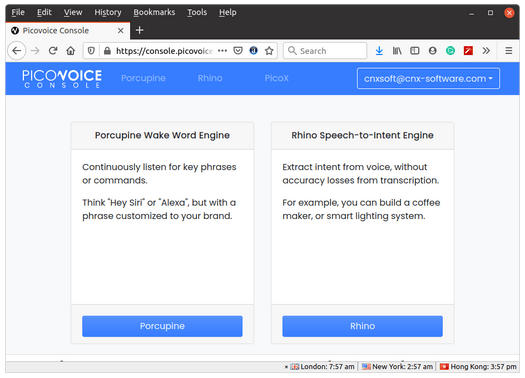Open the Help menu

pos(228,12)
